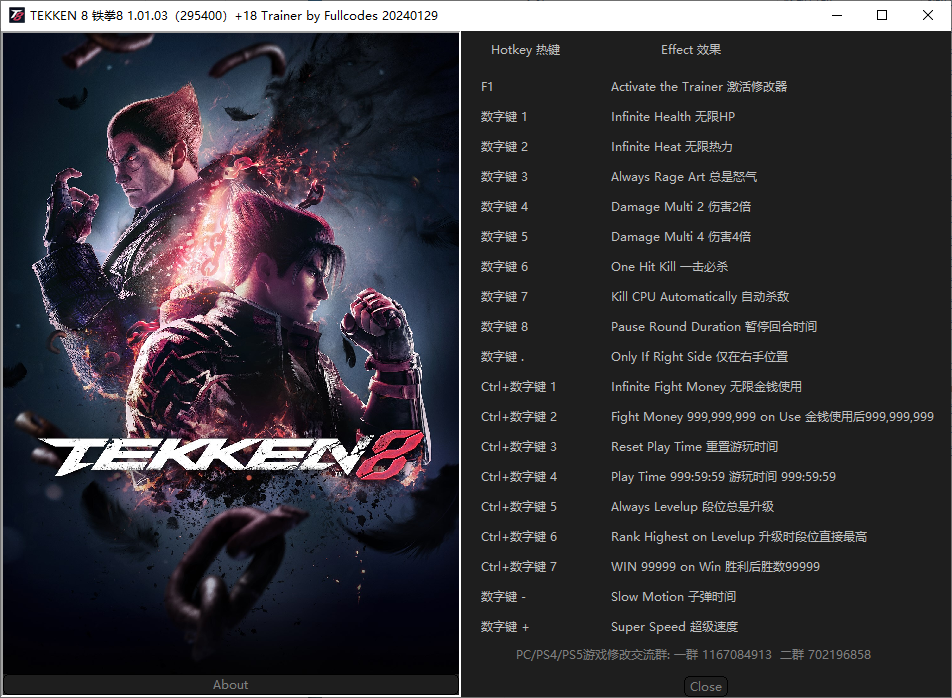Image resolution: width=952 pixels, height=698 pixels.
Task: Click hotkey label 数字键 4
Action: pos(504,207)
